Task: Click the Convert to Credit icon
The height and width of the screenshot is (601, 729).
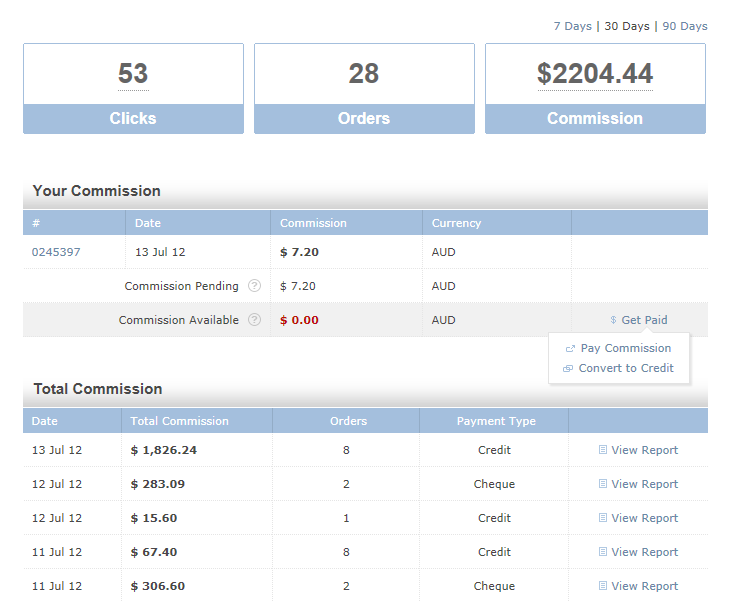Action: [x=568, y=369]
